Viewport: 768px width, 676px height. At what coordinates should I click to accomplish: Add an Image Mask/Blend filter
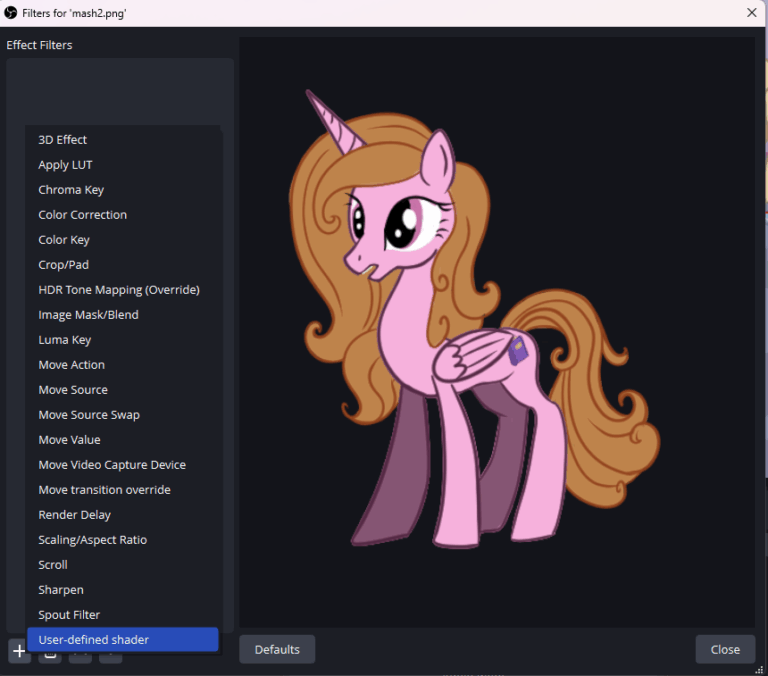pos(88,315)
